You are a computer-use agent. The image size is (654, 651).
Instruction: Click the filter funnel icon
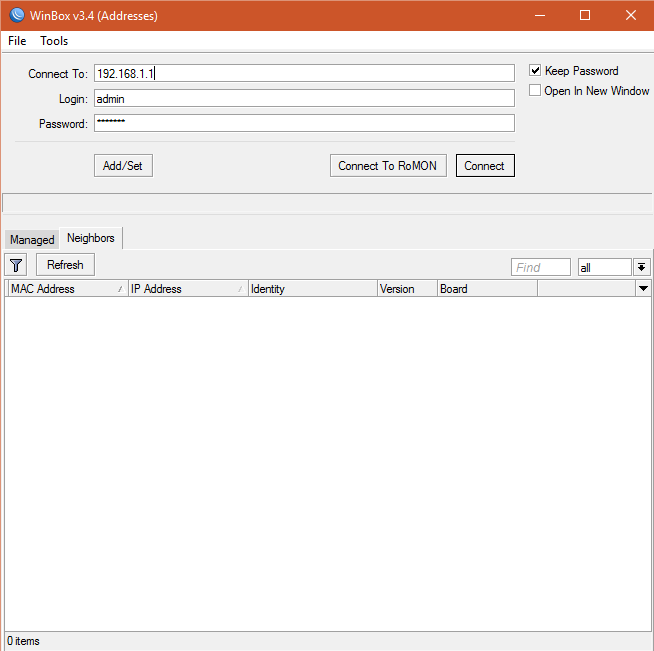[x=16, y=265]
